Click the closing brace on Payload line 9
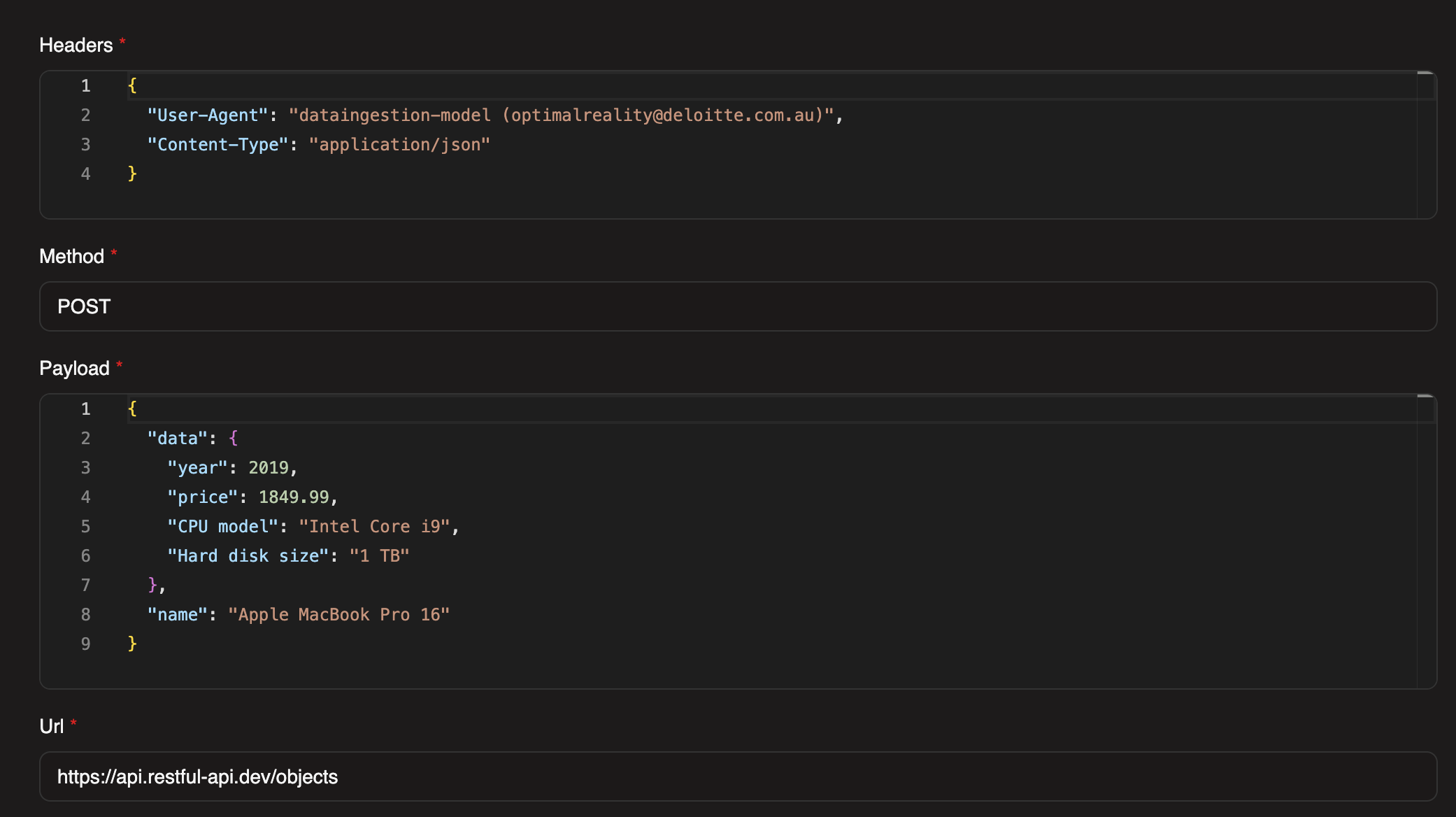The height and width of the screenshot is (817, 1456). point(132,644)
